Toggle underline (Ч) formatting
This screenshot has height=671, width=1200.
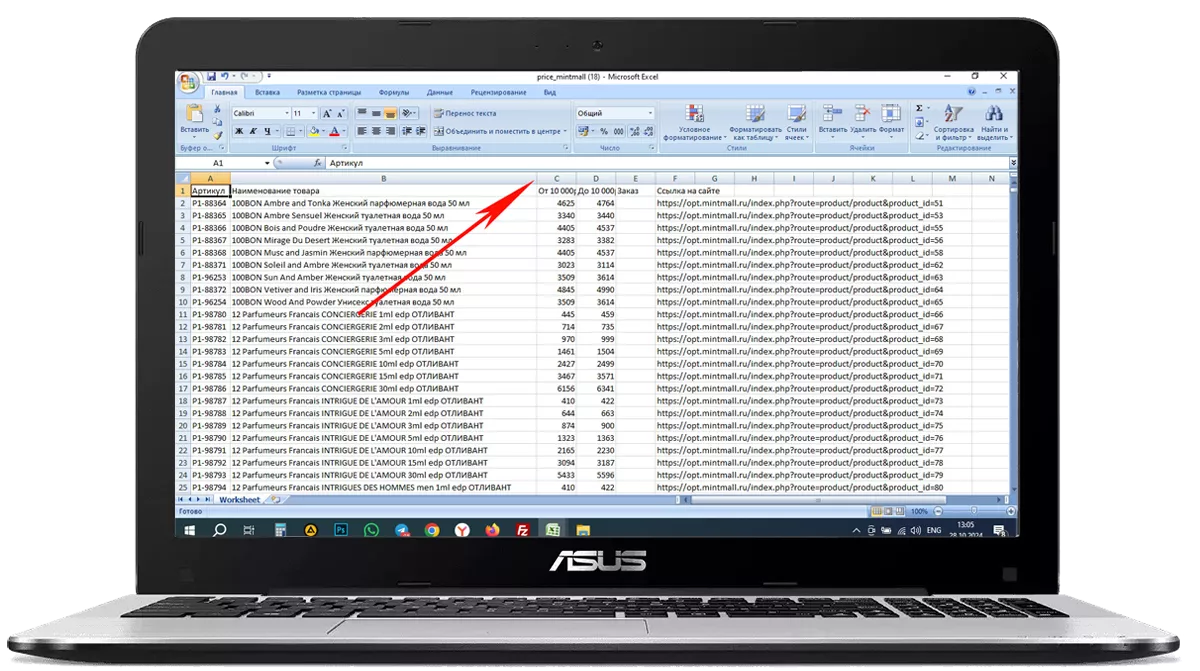(267, 131)
